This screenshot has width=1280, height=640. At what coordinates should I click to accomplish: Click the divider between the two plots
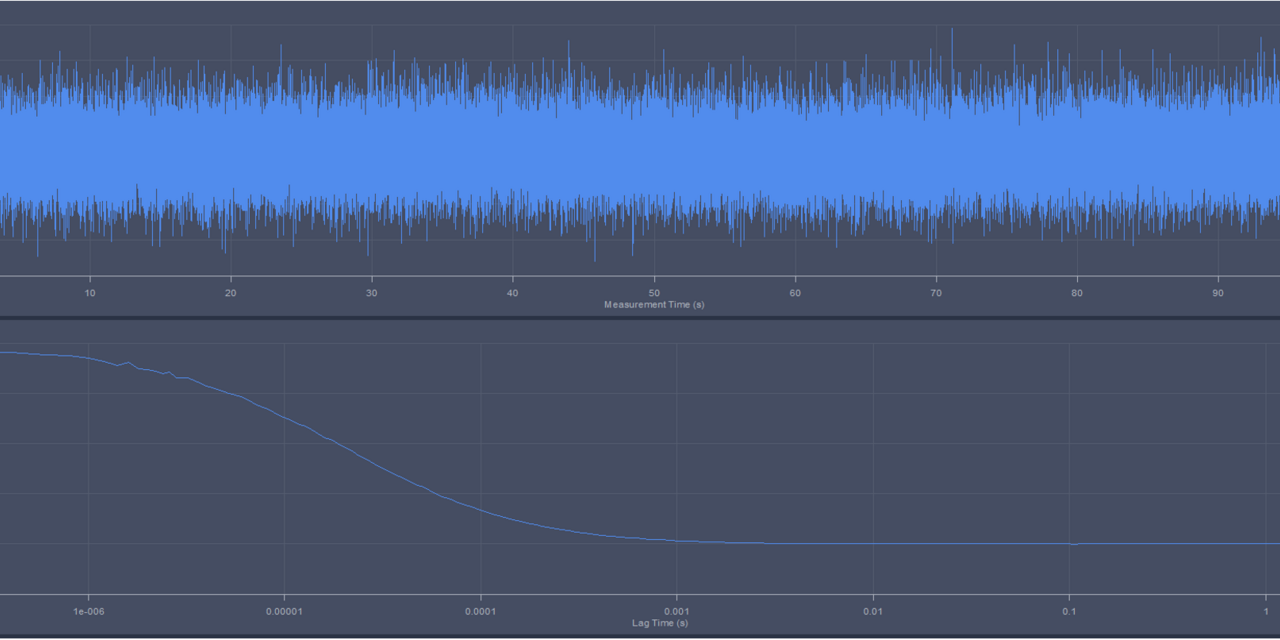(x=640, y=318)
